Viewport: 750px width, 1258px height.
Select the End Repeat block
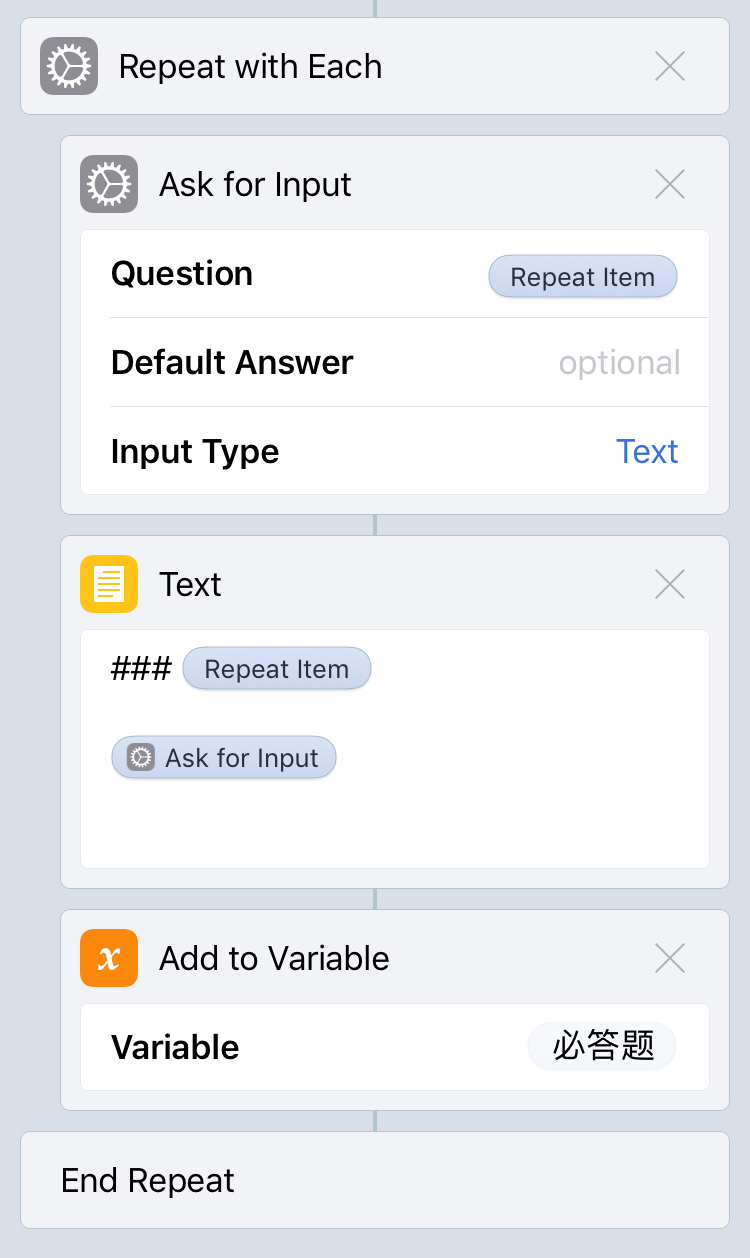tap(374, 1180)
